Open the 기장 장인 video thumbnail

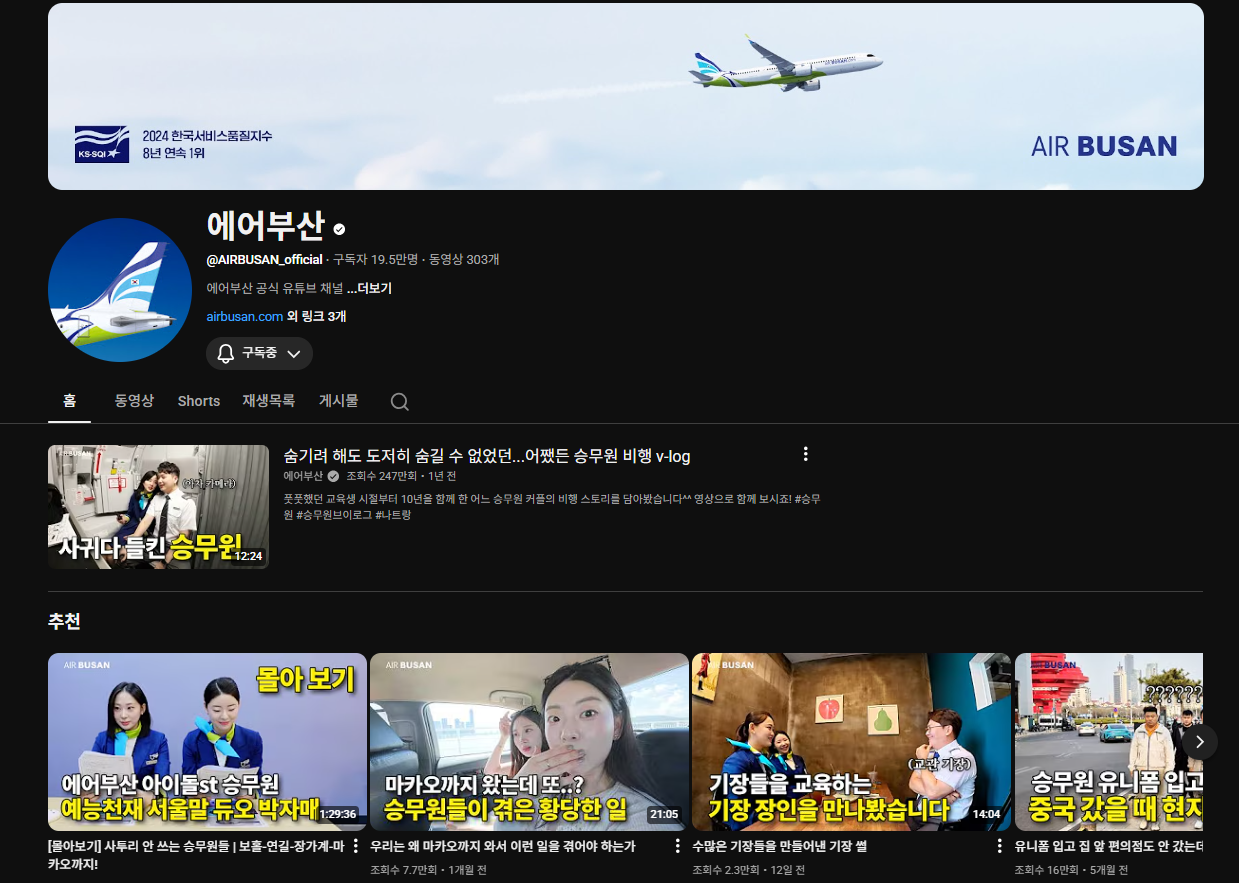click(851, 742)
